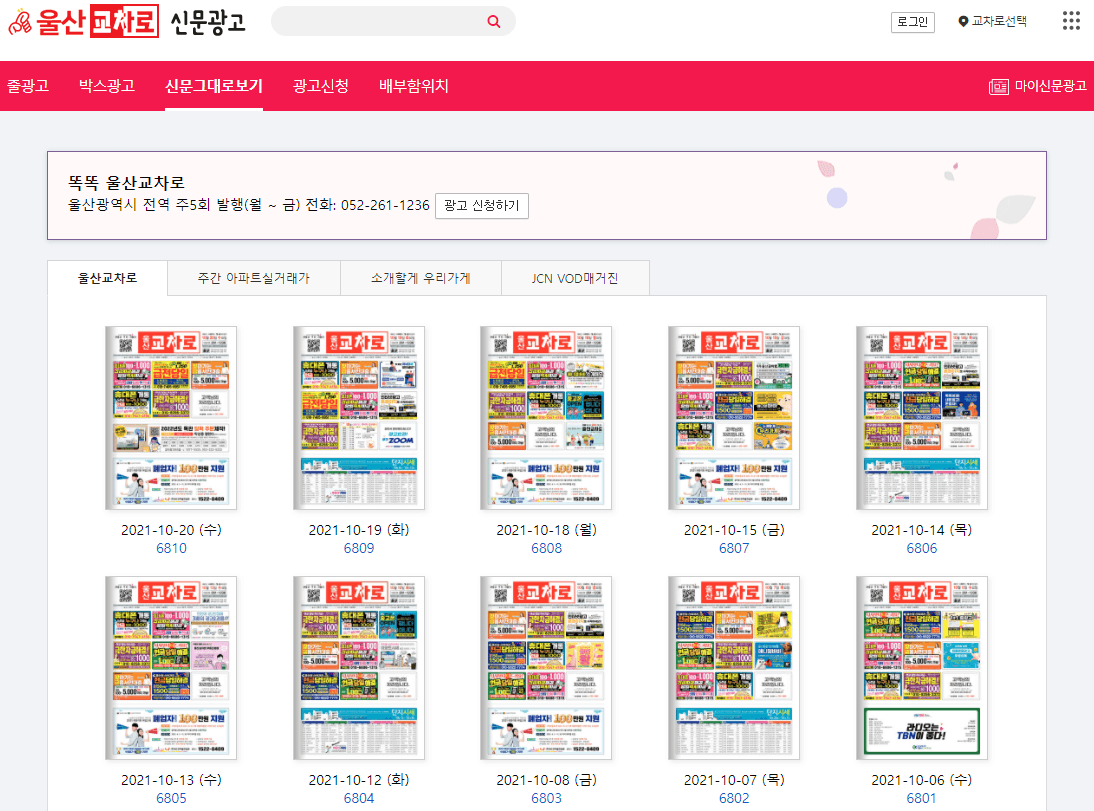Select the 박스광고 menu item

click(x=105, y=86)
